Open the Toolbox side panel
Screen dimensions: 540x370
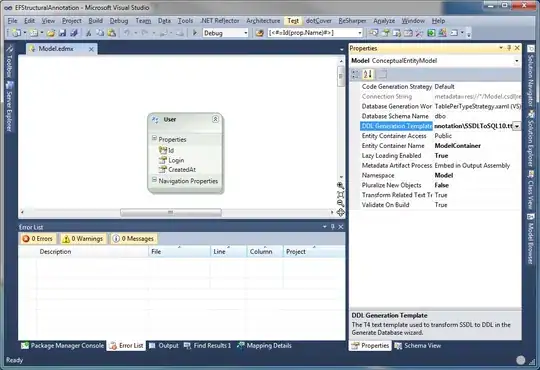point(9,62)
